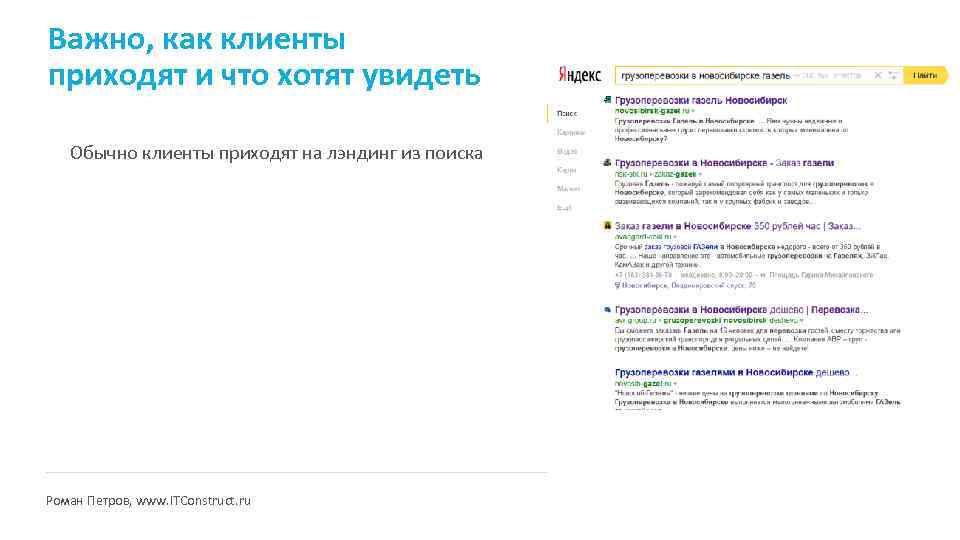This screenshot has height=540, width=960.
Task: Click the www.ITConstruct.ru footer text
Action: (193, 501)
